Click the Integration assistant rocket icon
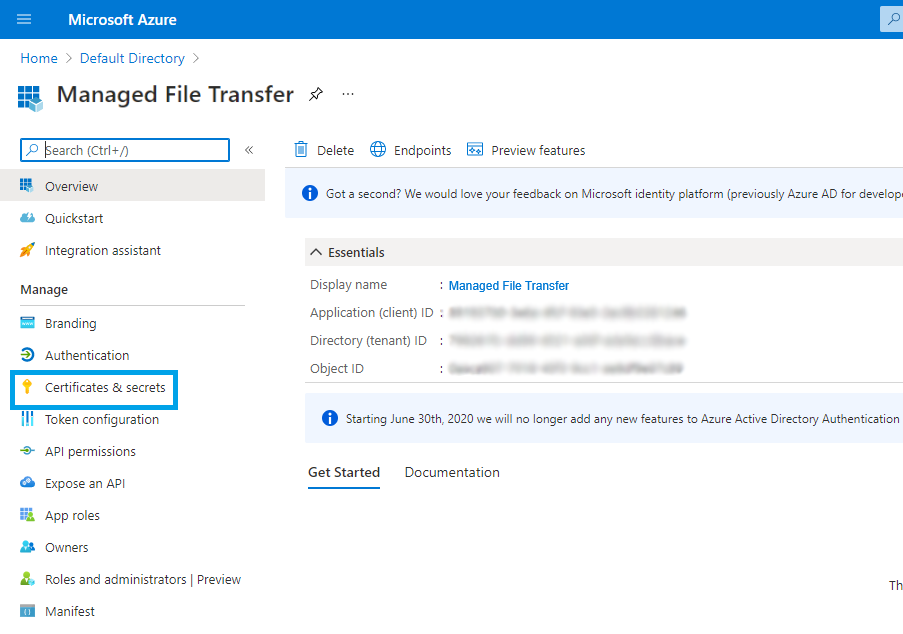Screen dimensions: 903x634 27,250
